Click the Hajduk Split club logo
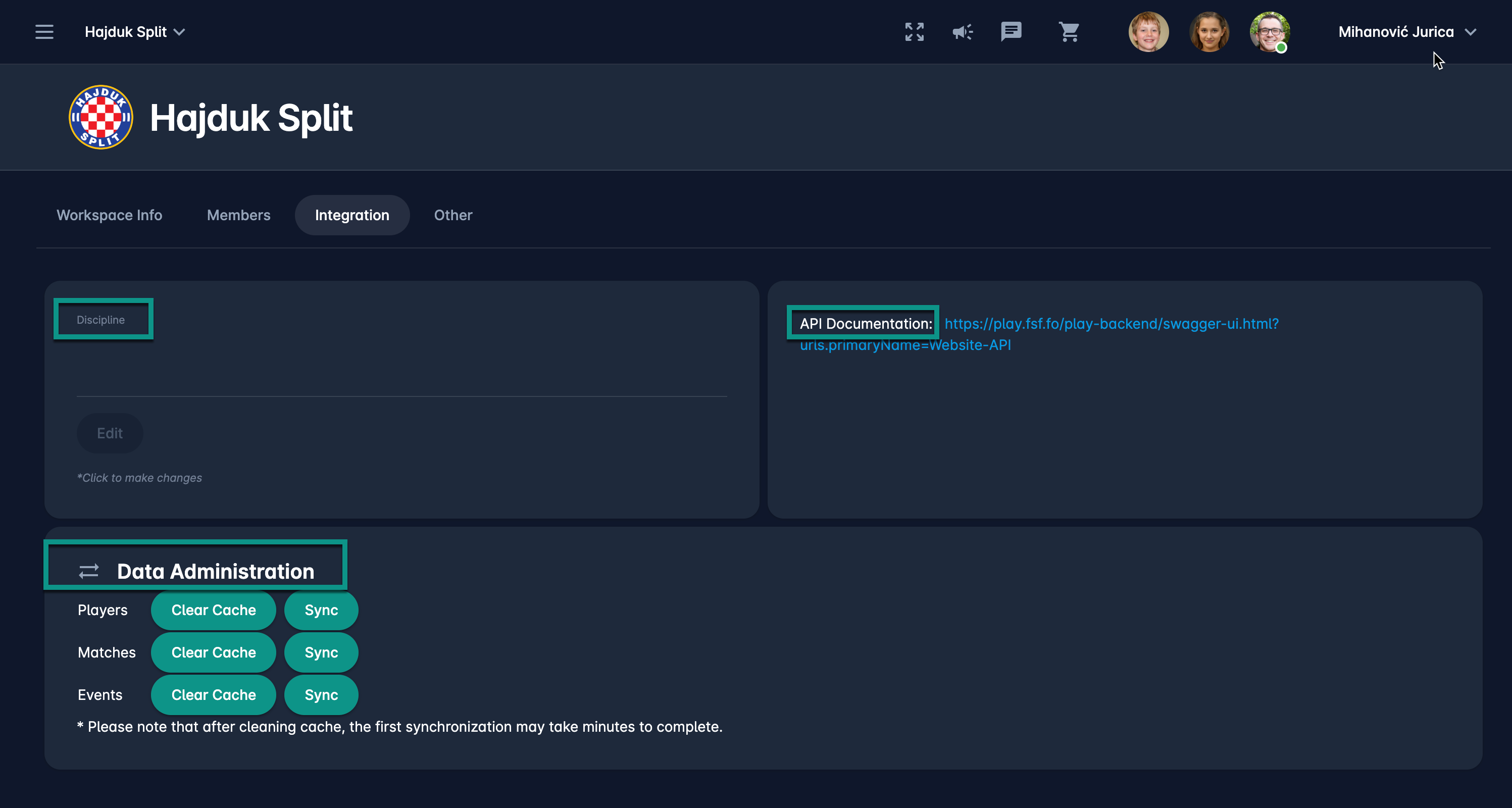Image resolution: width=1512 pixels, height=808 pixels. pyautogui.click(x=101, y=117)
